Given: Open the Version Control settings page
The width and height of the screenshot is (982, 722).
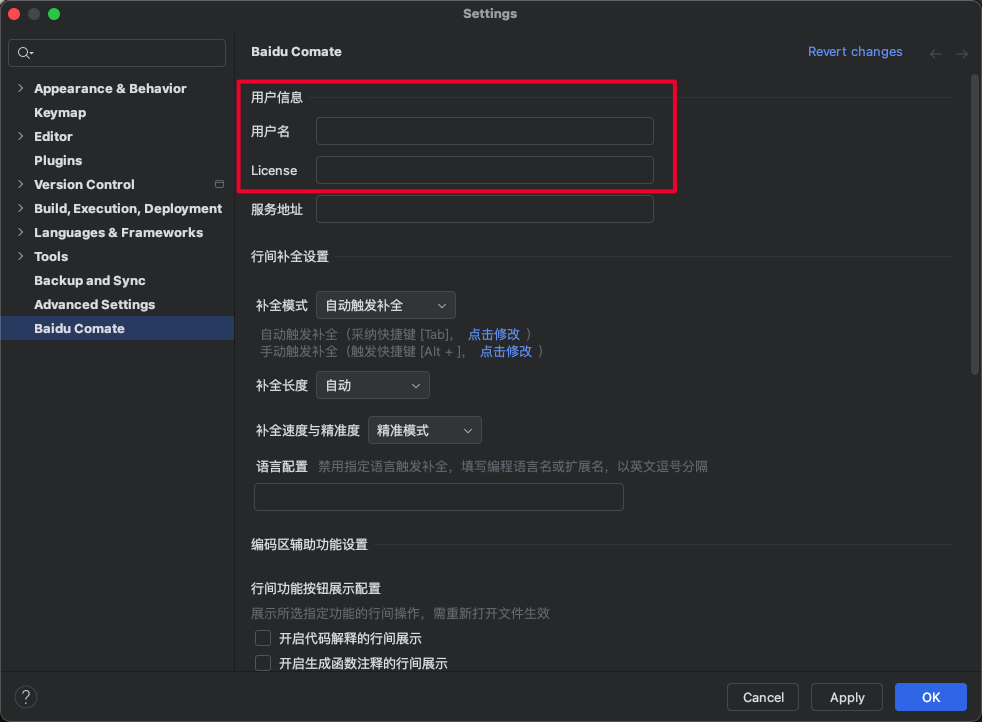Looking at the screenshot, I should [84, 184].
